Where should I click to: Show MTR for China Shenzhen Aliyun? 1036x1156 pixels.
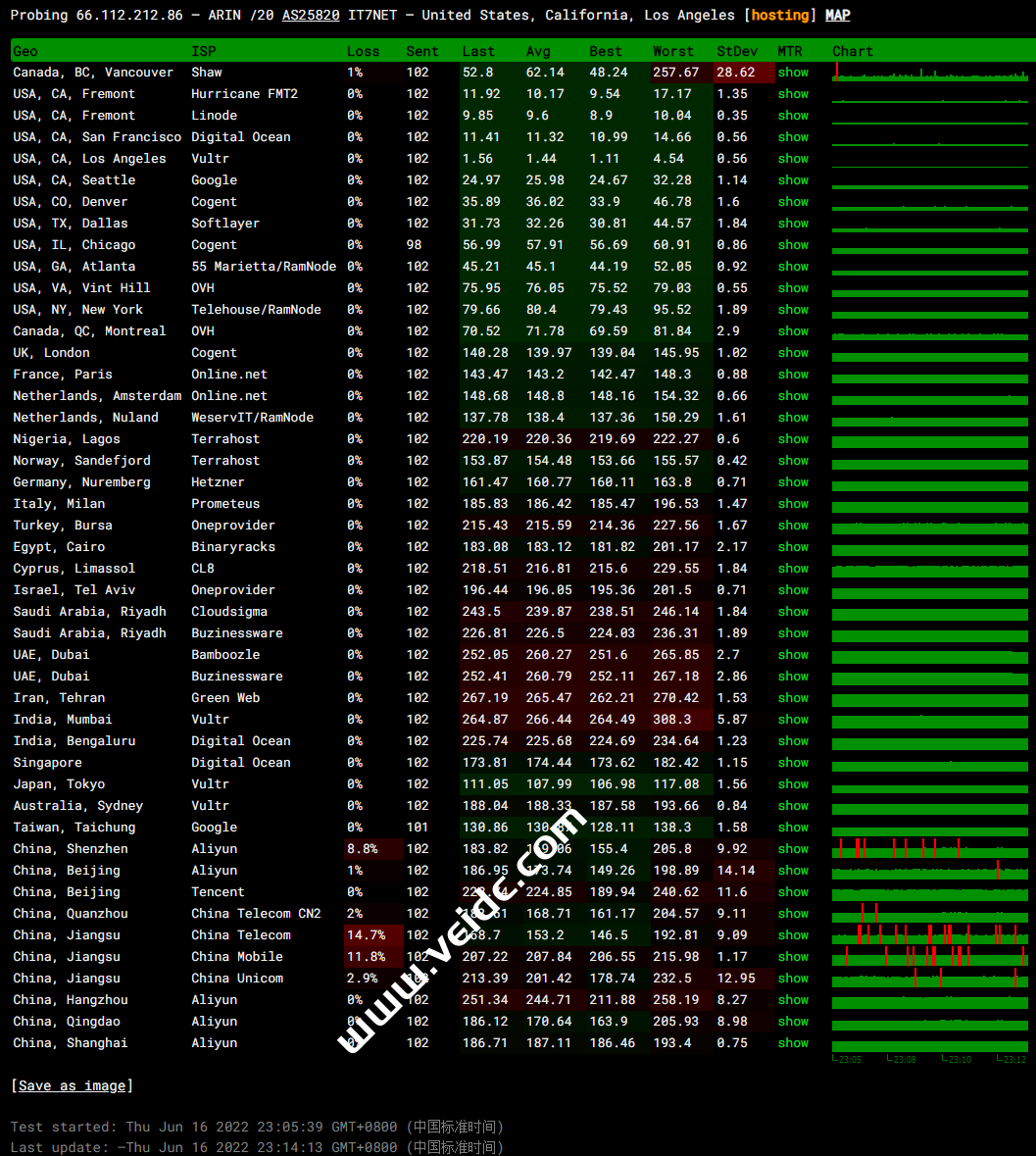click(793, 849)
